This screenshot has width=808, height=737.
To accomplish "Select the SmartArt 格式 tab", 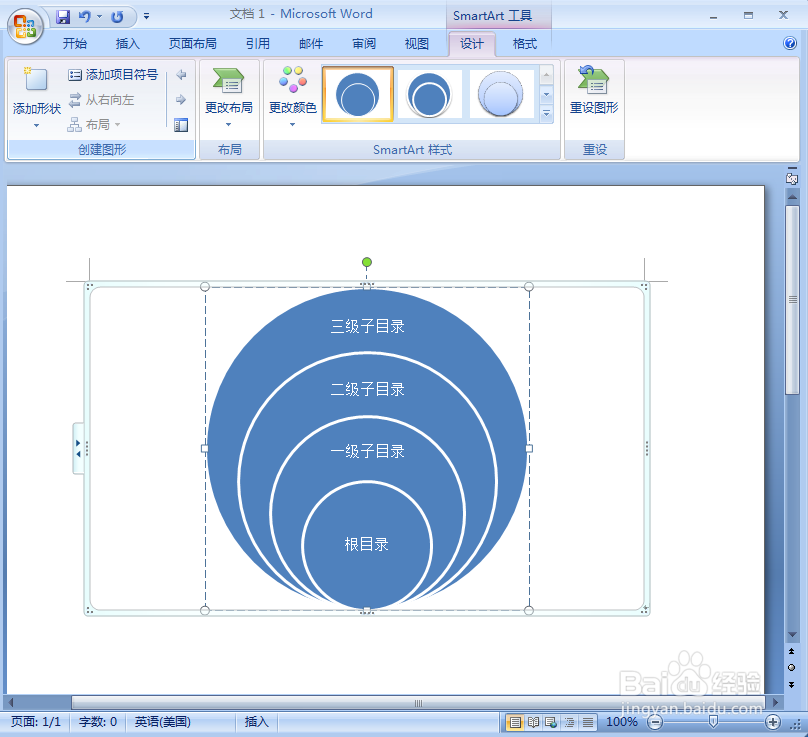I will (525, 44).
